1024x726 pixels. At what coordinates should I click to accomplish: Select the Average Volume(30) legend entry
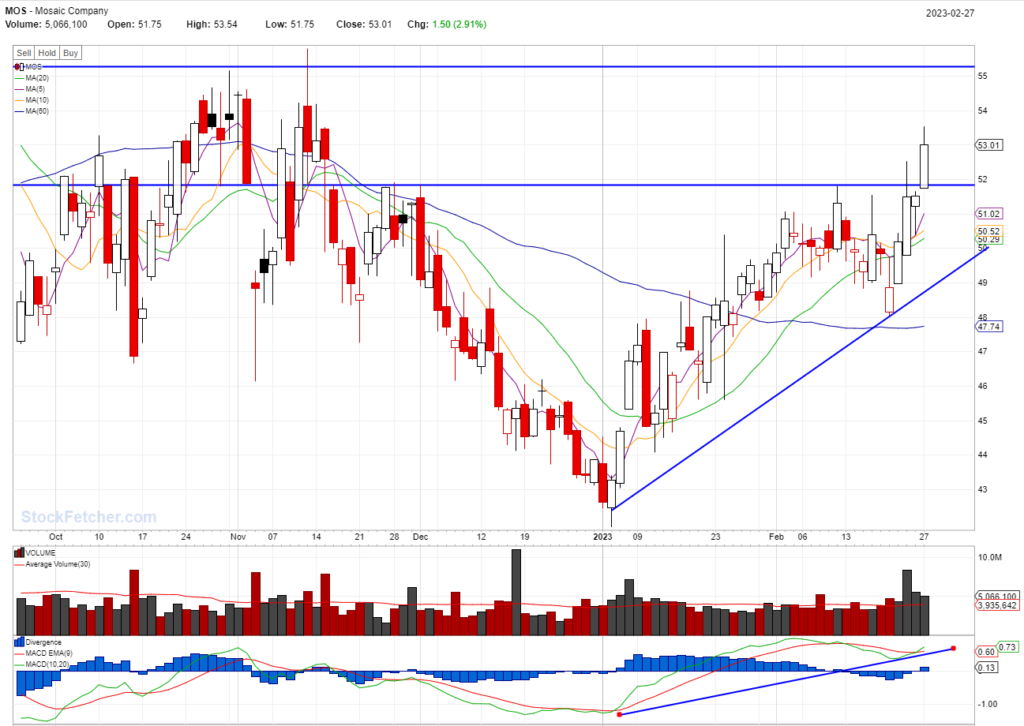(x=52, y=564)
